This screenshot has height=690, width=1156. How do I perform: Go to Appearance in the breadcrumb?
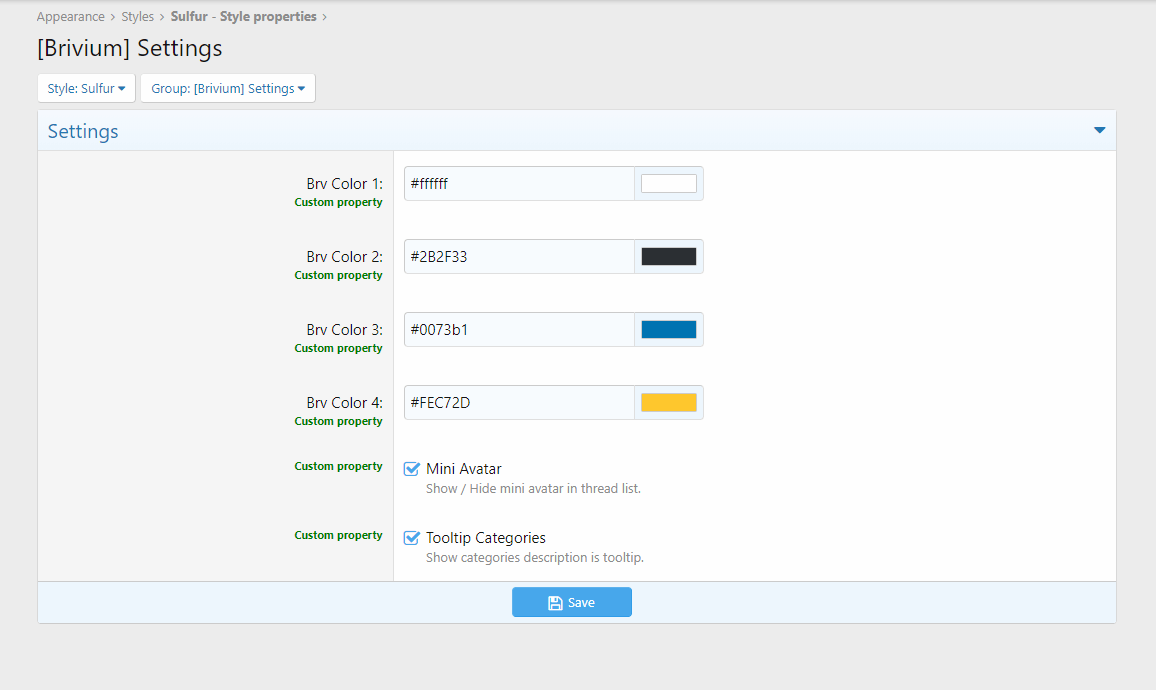pyautogui.click(x=71, y=17)
